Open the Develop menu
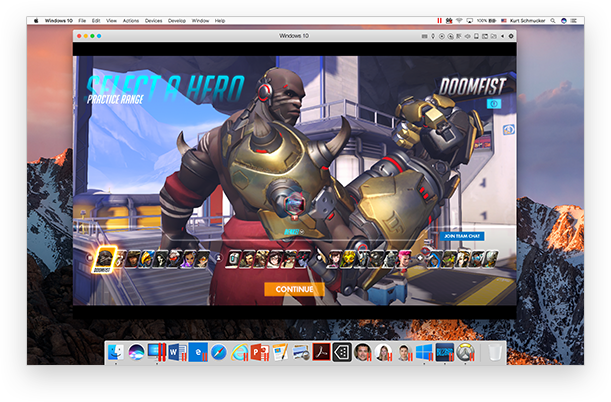The height and width of the screenshot is (402, 611). point(177,21)
